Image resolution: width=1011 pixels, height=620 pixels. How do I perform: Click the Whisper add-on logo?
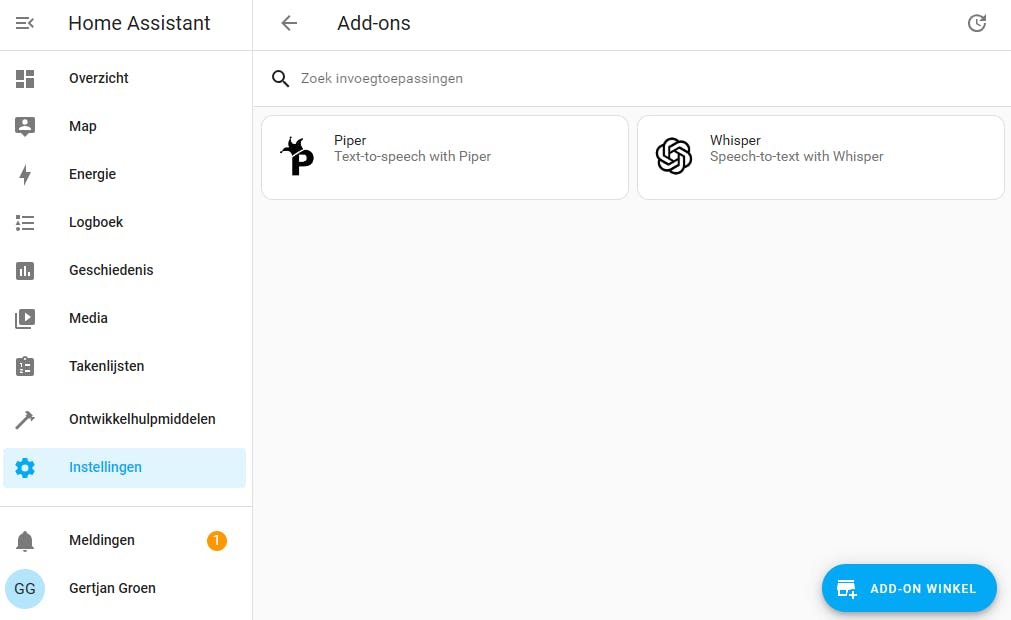point(674,157)
